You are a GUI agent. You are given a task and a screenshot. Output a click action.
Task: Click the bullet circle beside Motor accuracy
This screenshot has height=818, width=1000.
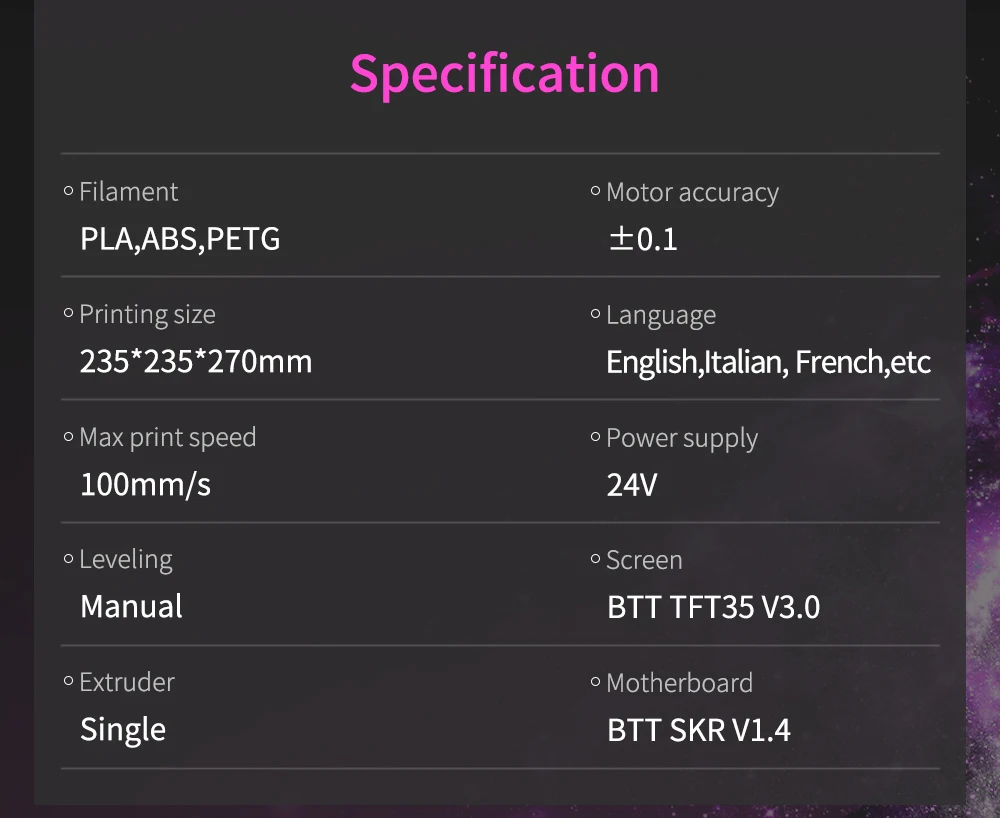(596, 191)
